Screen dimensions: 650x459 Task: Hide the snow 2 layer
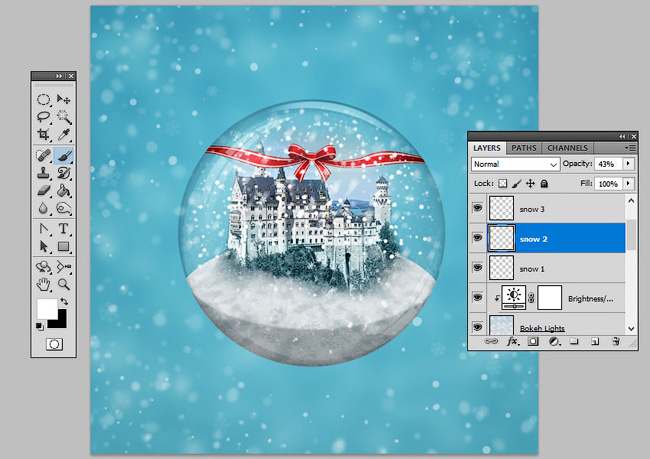[478, 238]
